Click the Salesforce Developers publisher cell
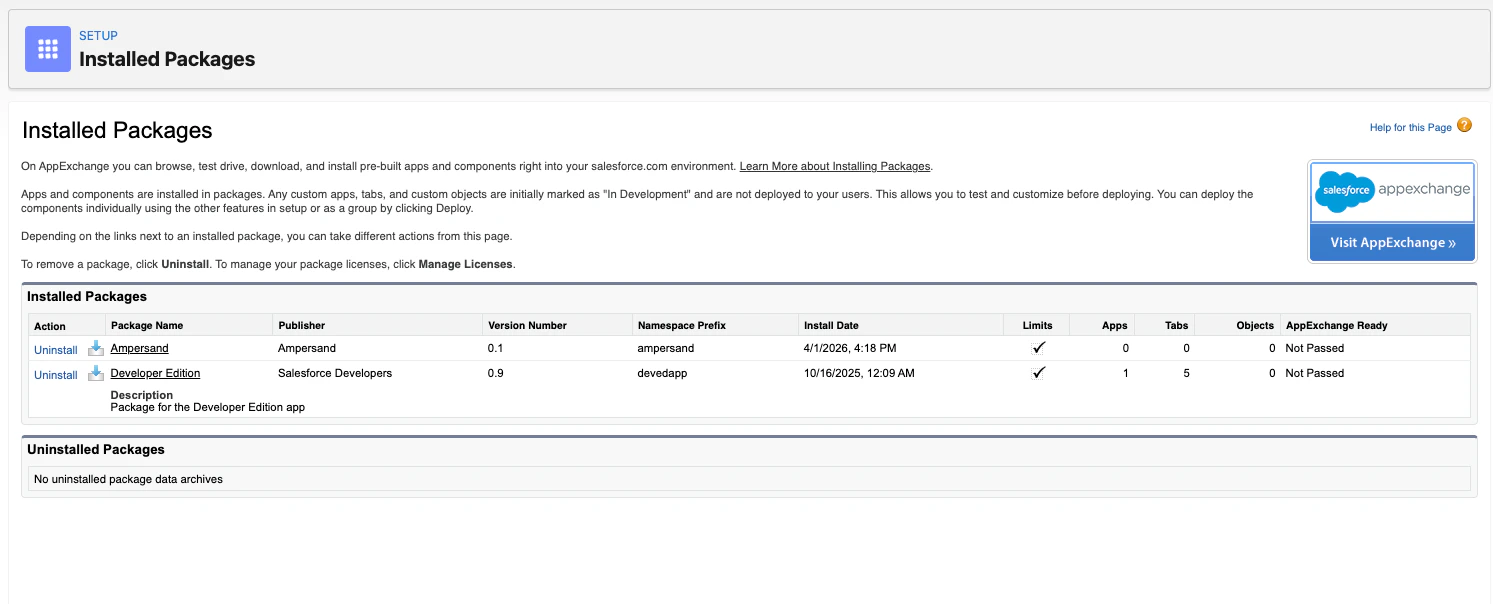The height and width of the screenshot is (604, 1493). coord(335,373)
